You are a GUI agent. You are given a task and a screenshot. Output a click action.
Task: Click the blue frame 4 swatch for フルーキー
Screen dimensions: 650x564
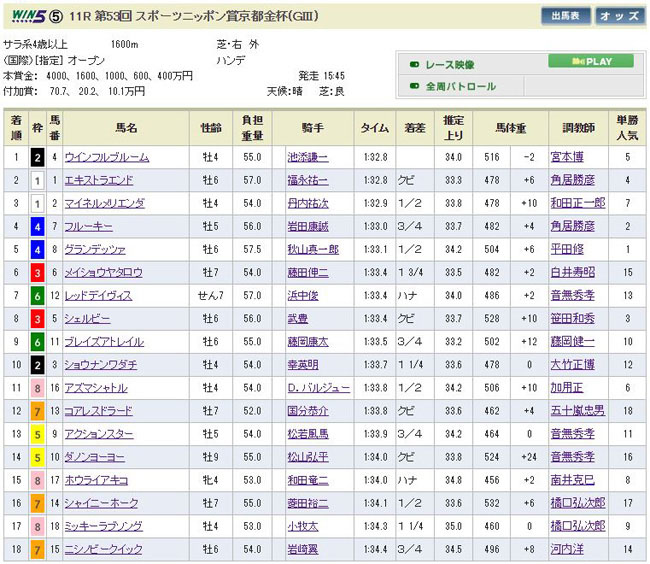pos(38,226)
